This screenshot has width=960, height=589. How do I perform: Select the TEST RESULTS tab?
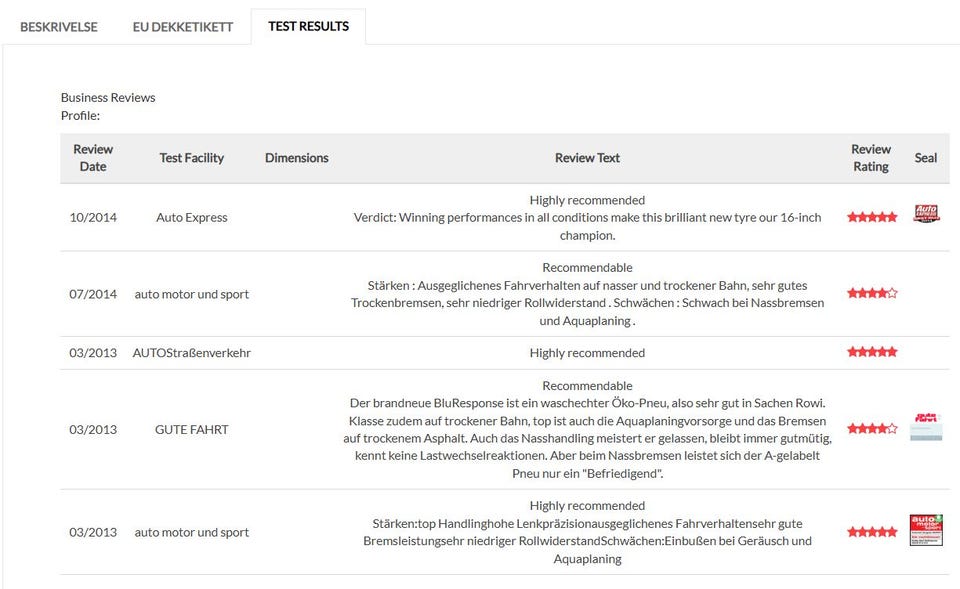309,26
